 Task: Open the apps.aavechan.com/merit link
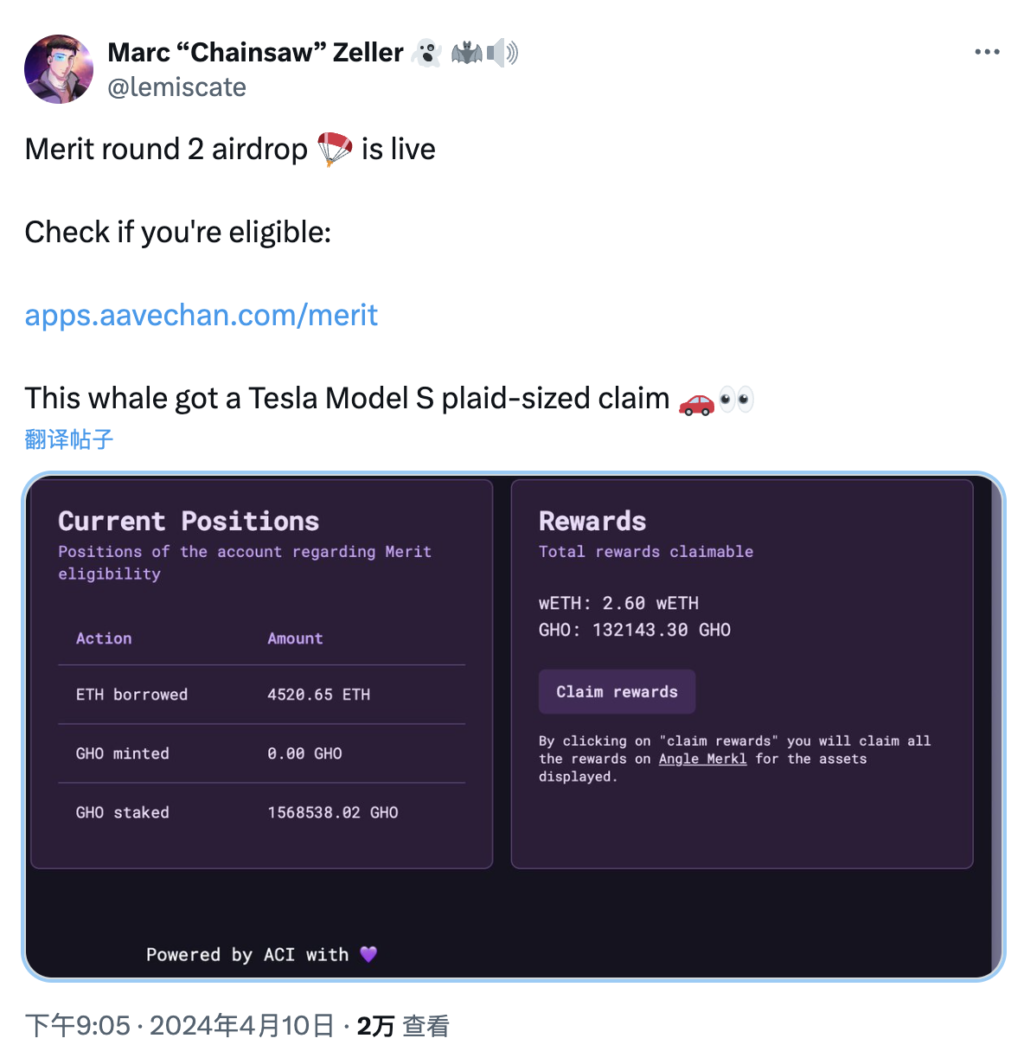(x=201, y=315)
